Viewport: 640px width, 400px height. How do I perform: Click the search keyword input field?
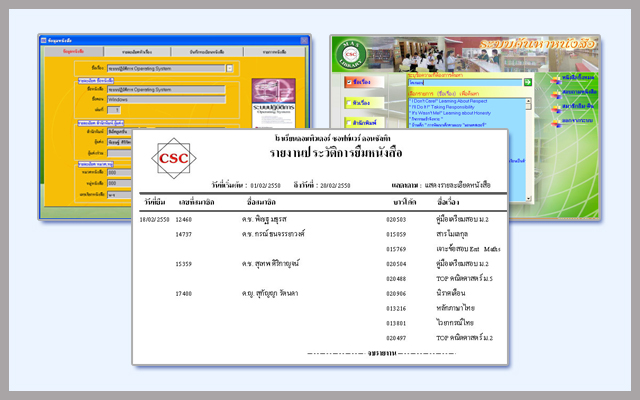pyautogui.click(x=465, y=82)
